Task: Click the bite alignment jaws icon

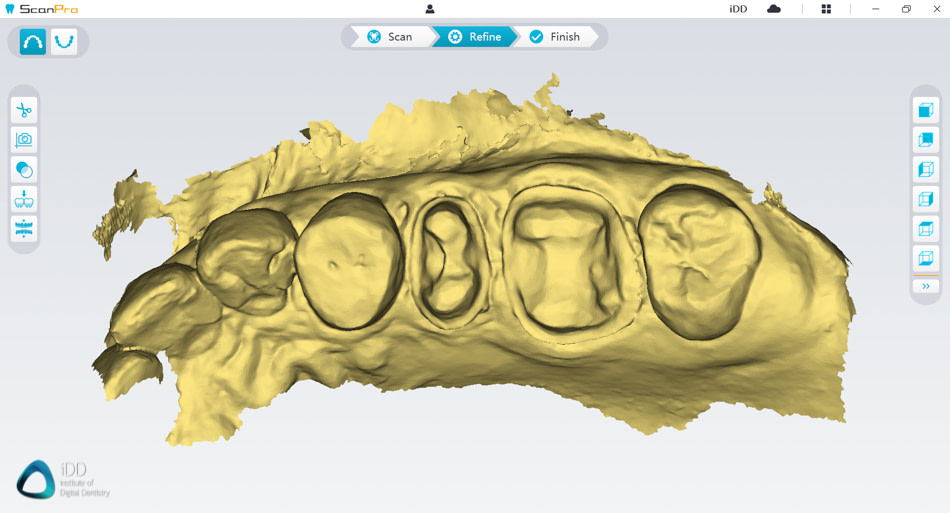Action: pyautogui.click(x=24, y=228)
